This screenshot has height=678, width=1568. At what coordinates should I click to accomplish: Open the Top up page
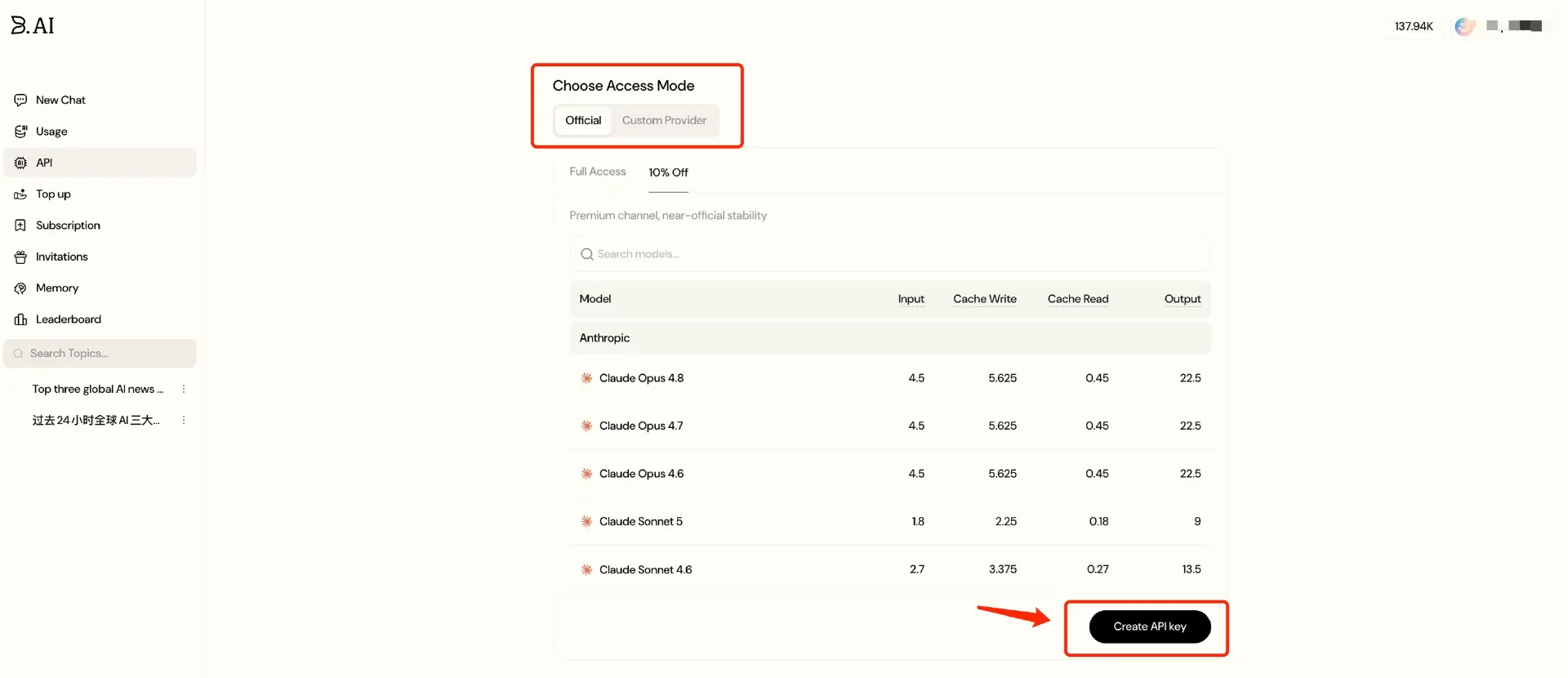(x=100, y=194)
